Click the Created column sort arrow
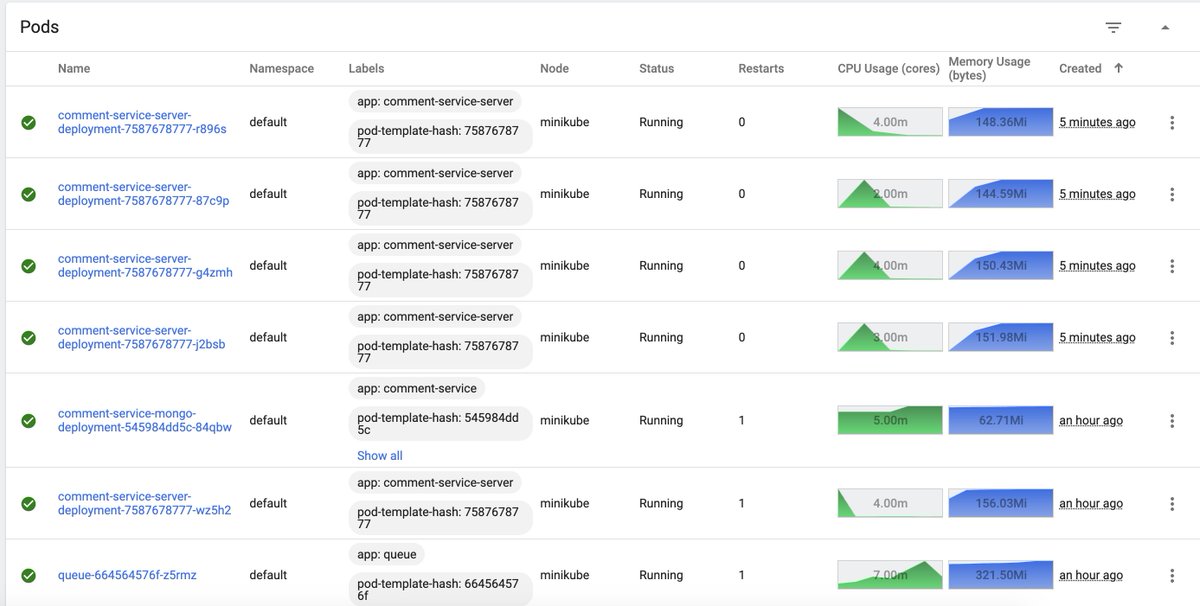 (x=1118, y=68)
